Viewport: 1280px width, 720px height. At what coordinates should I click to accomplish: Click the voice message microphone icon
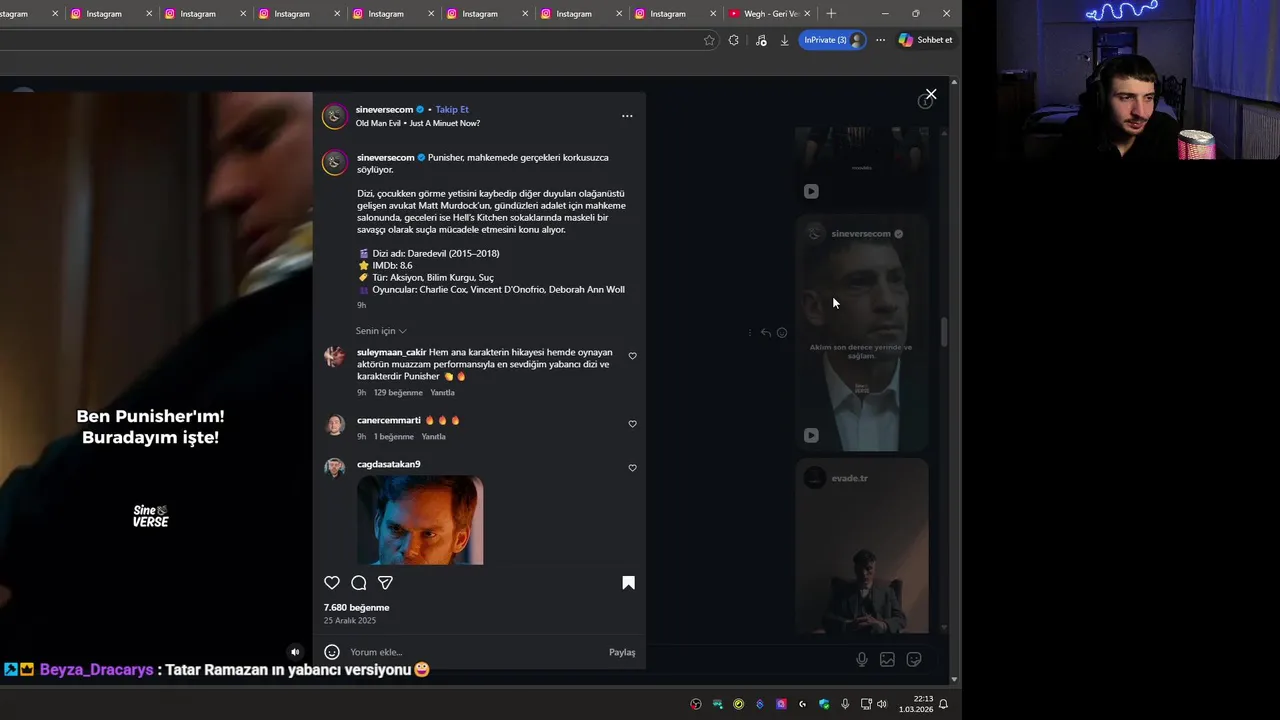(x=861, y=659)
